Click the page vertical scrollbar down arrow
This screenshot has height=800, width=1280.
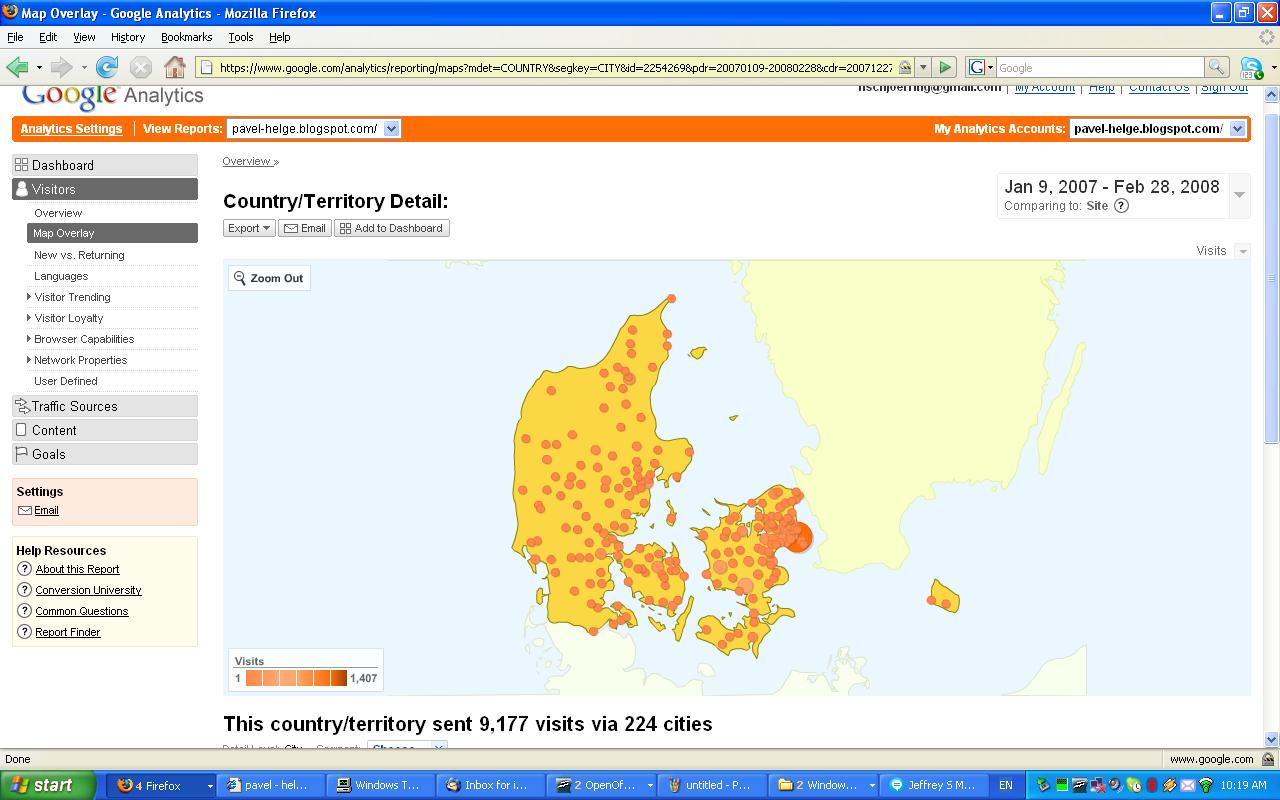(1272, 739)
